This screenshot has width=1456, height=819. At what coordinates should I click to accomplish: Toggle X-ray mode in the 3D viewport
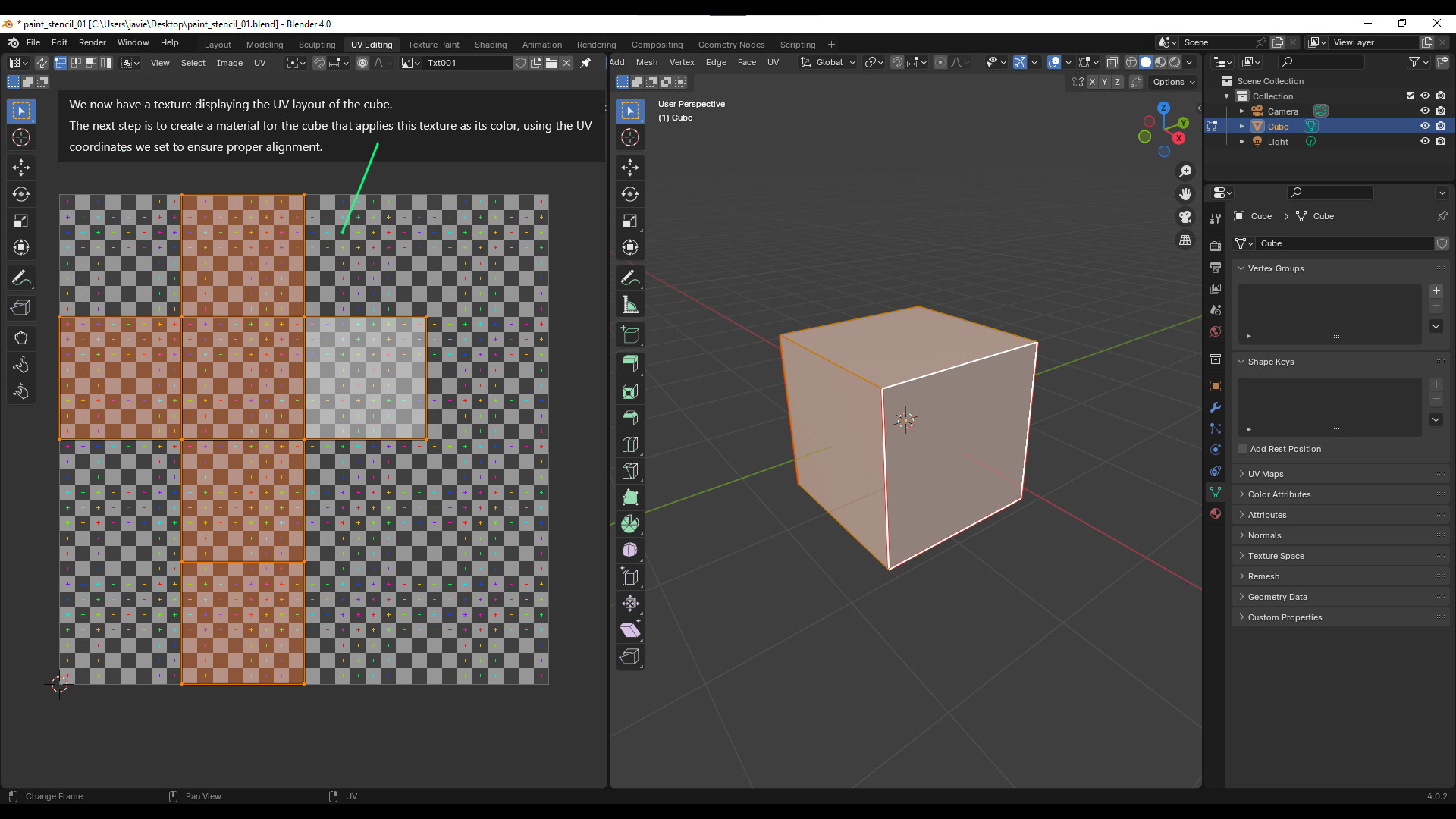[1112, 62]
